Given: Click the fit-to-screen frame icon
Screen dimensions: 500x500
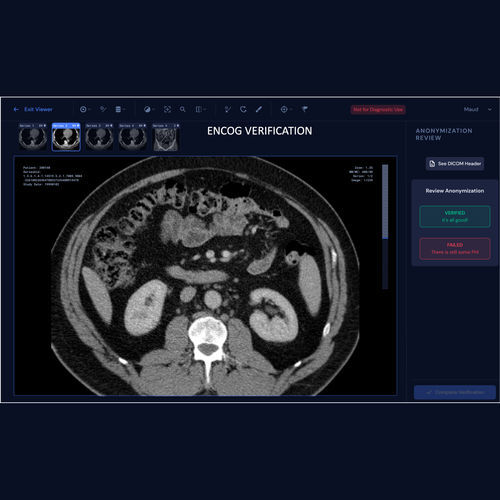Looking at the screenshot, I should (x=167, y=109).
